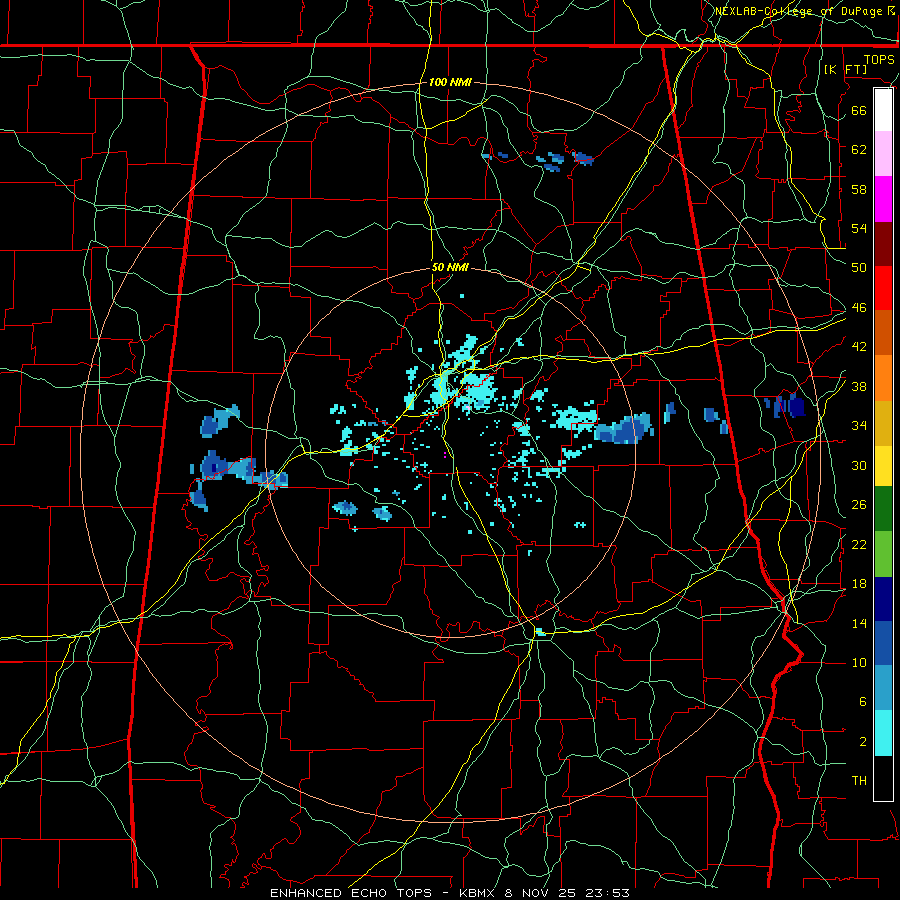Click the light green 22 kft legend swatch
The width and height of the screenshot is (900, 900).
click(883, 554)
